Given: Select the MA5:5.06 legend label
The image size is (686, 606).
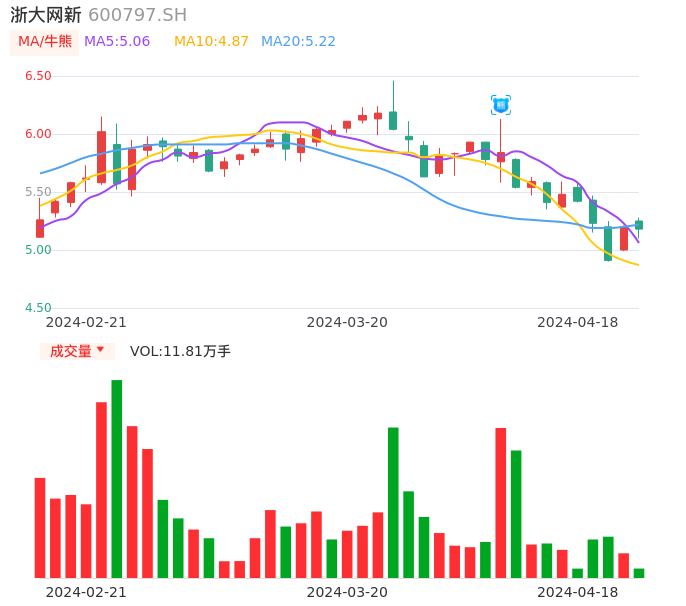Looking at the screenshot, I should click(x=117, y=42).
